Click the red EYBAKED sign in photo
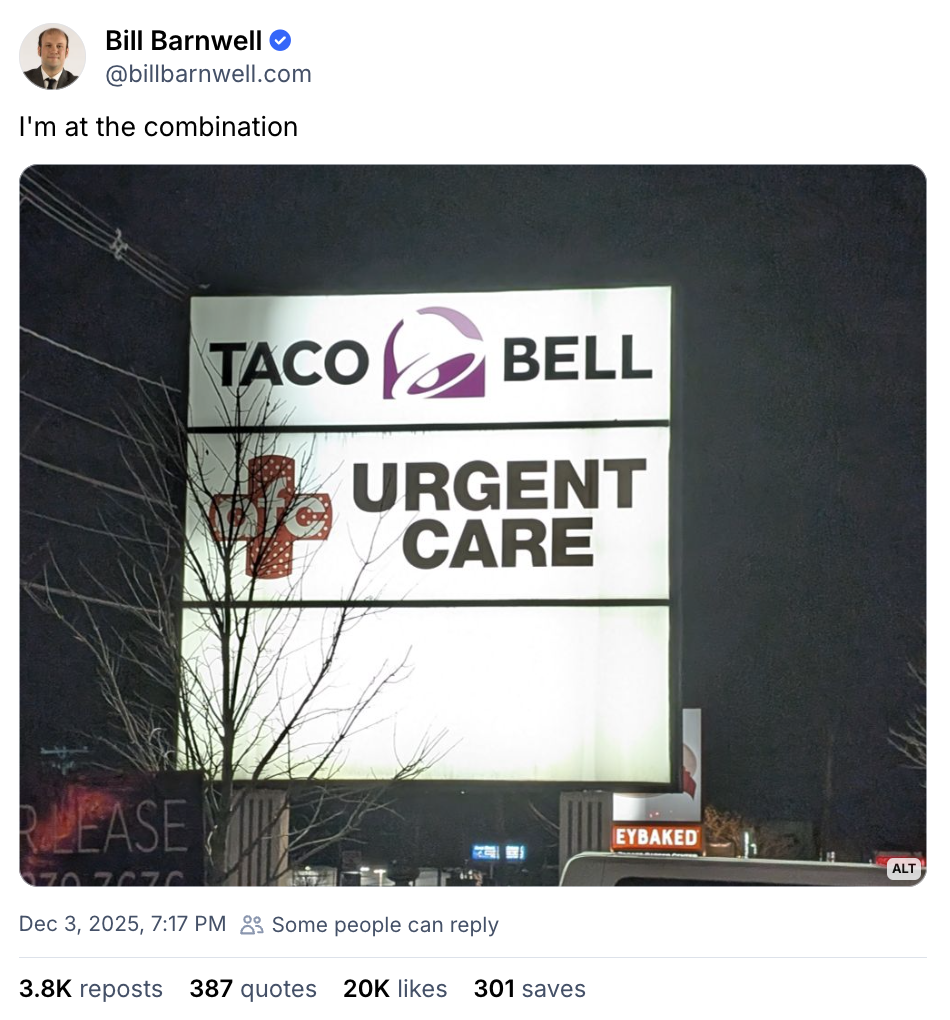Image resolution: width=950 pixels, height=1020 pixels. pyautogui.click(x=657, y=837)
